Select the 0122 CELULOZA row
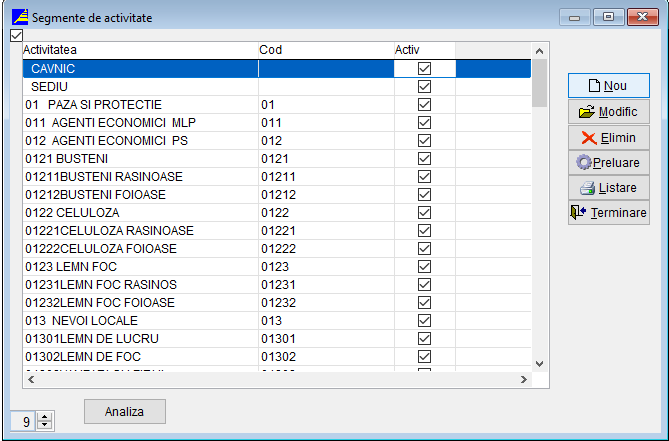This screenshot has height=441, width=669. tap(140, 213)
